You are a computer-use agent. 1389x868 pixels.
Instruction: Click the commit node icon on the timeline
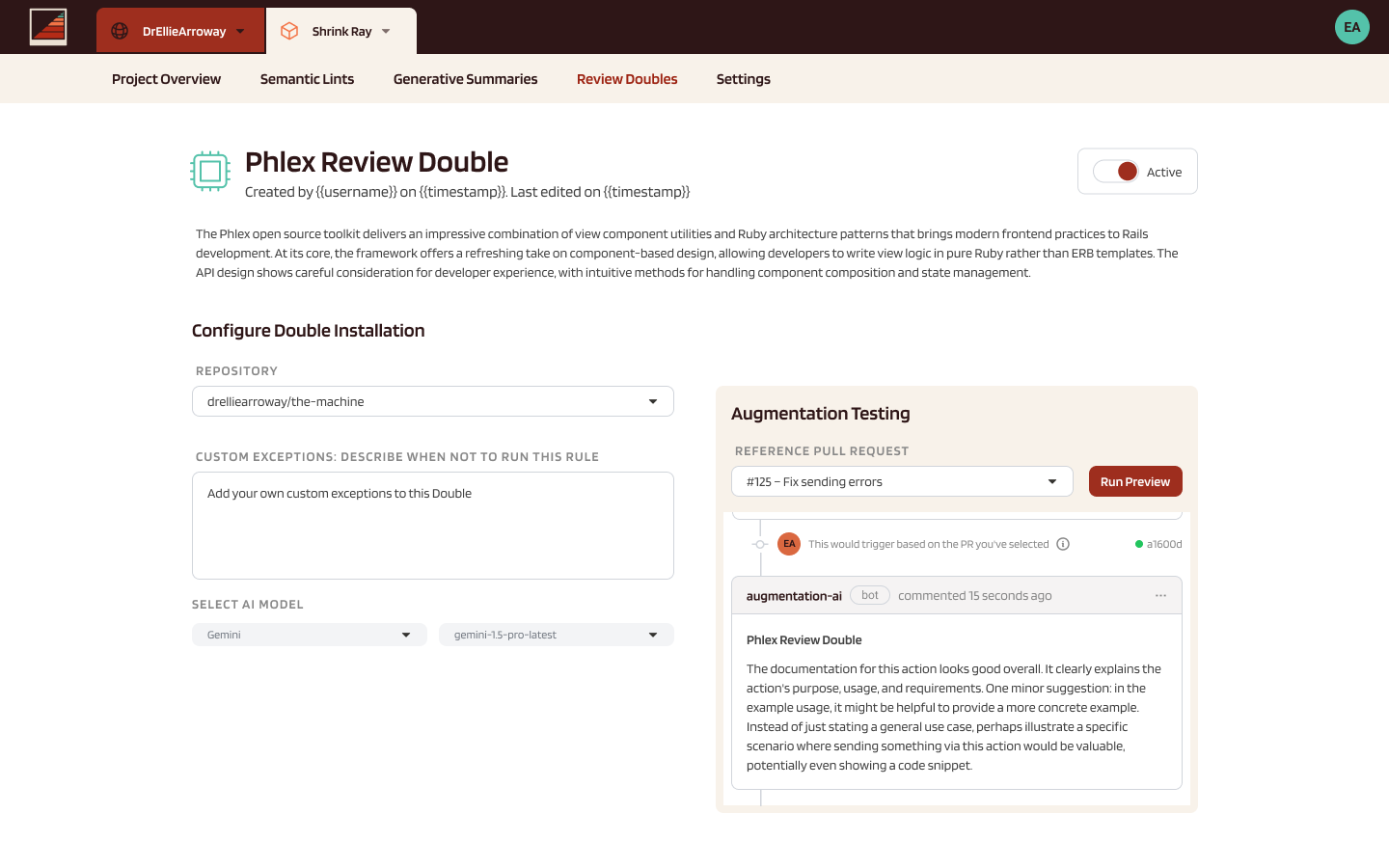coord(760,544)
